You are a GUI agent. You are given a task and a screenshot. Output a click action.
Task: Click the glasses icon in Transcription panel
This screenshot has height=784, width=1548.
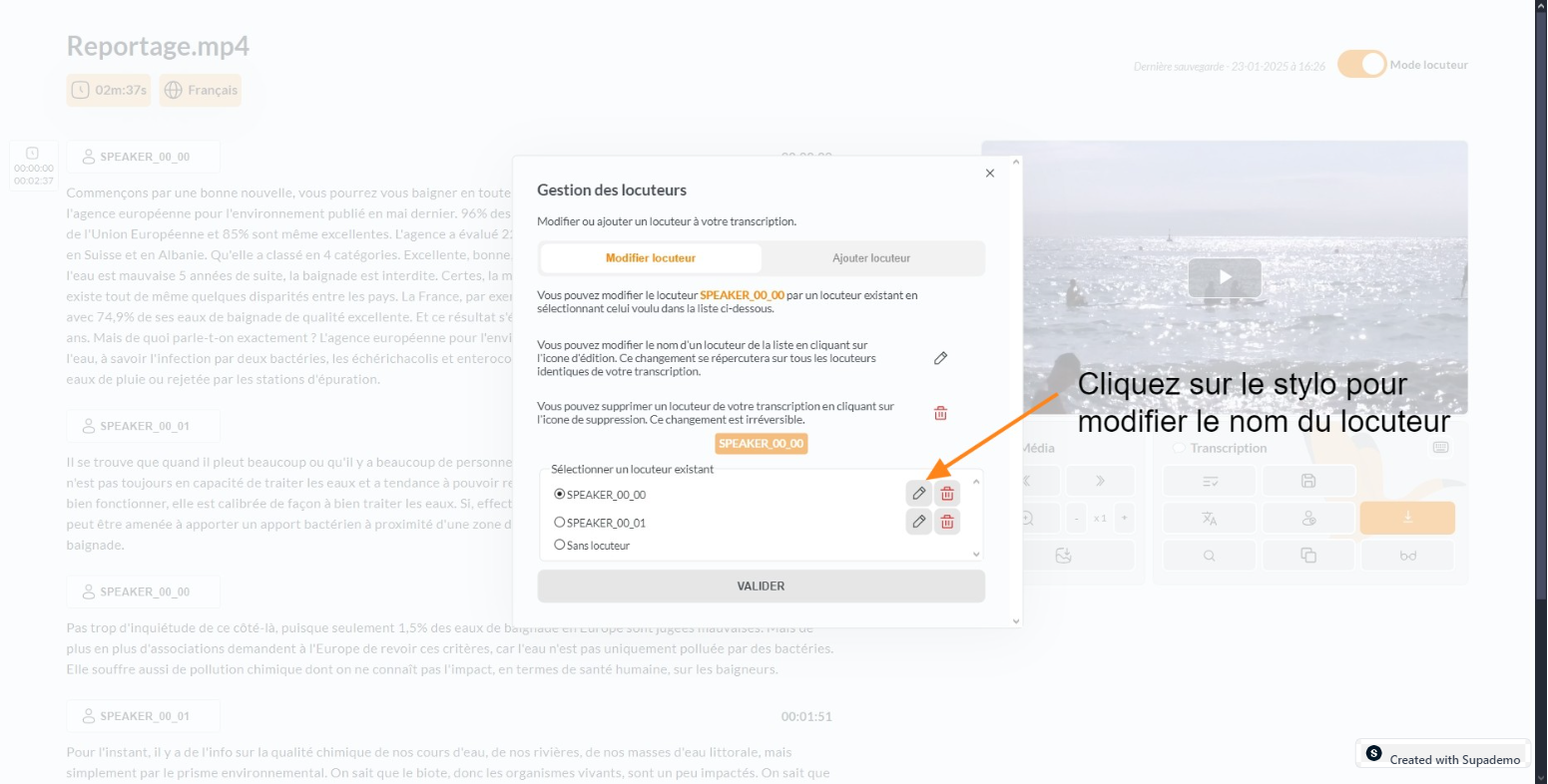point(1407,556)
